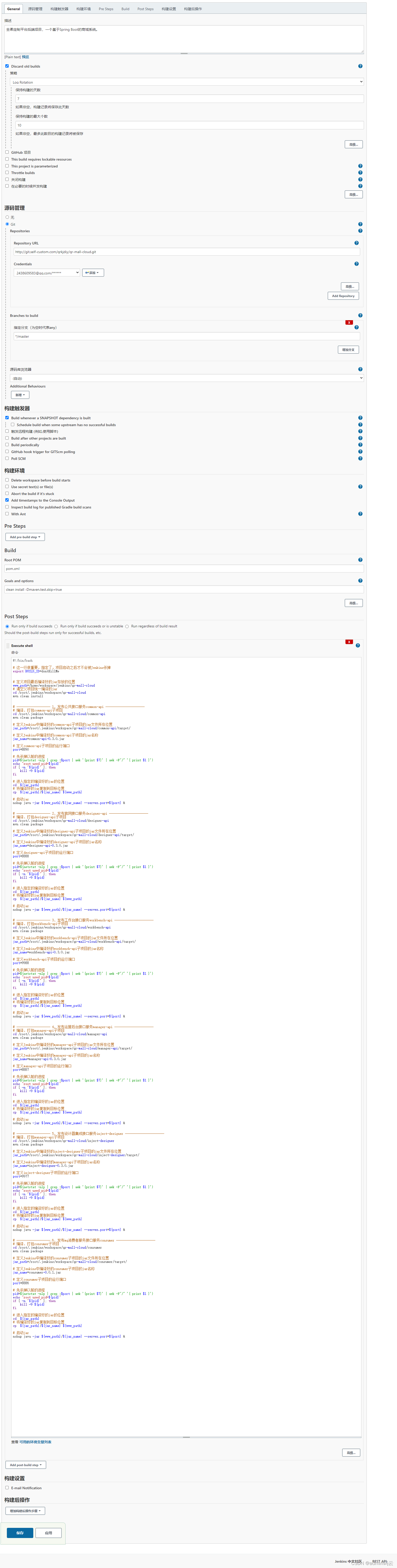This screenshot has width=397, height=1568.
Task: Open help for SNAPSHOT dependency trigger
Action: coord(360,418)
